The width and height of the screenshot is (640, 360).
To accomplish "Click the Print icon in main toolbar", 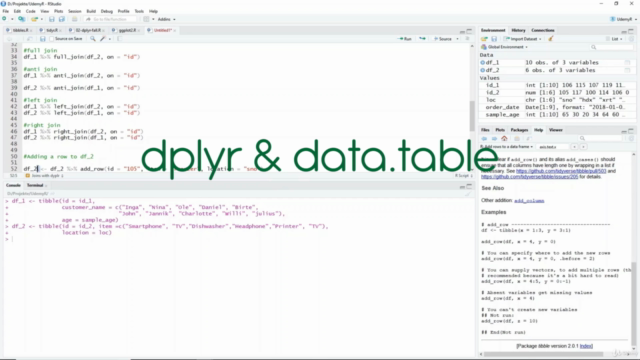I will (x=74, y=19).
